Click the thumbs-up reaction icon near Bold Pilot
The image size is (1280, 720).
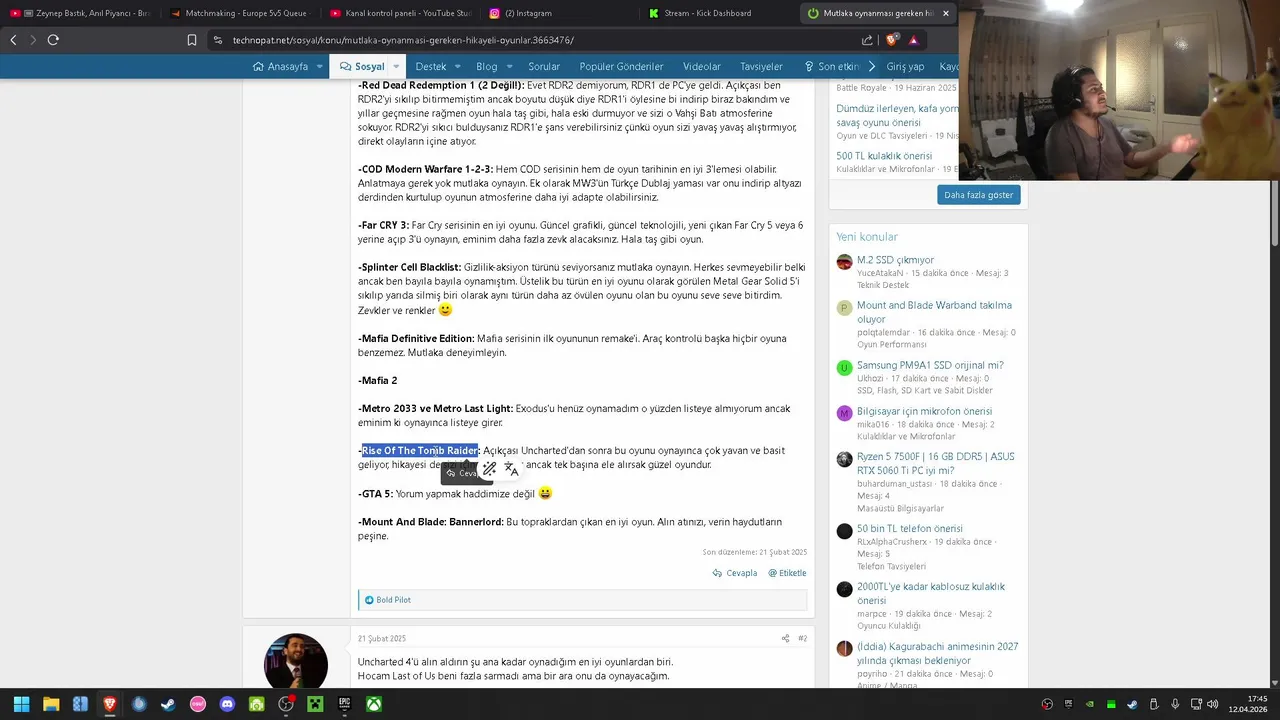[369, 600]
